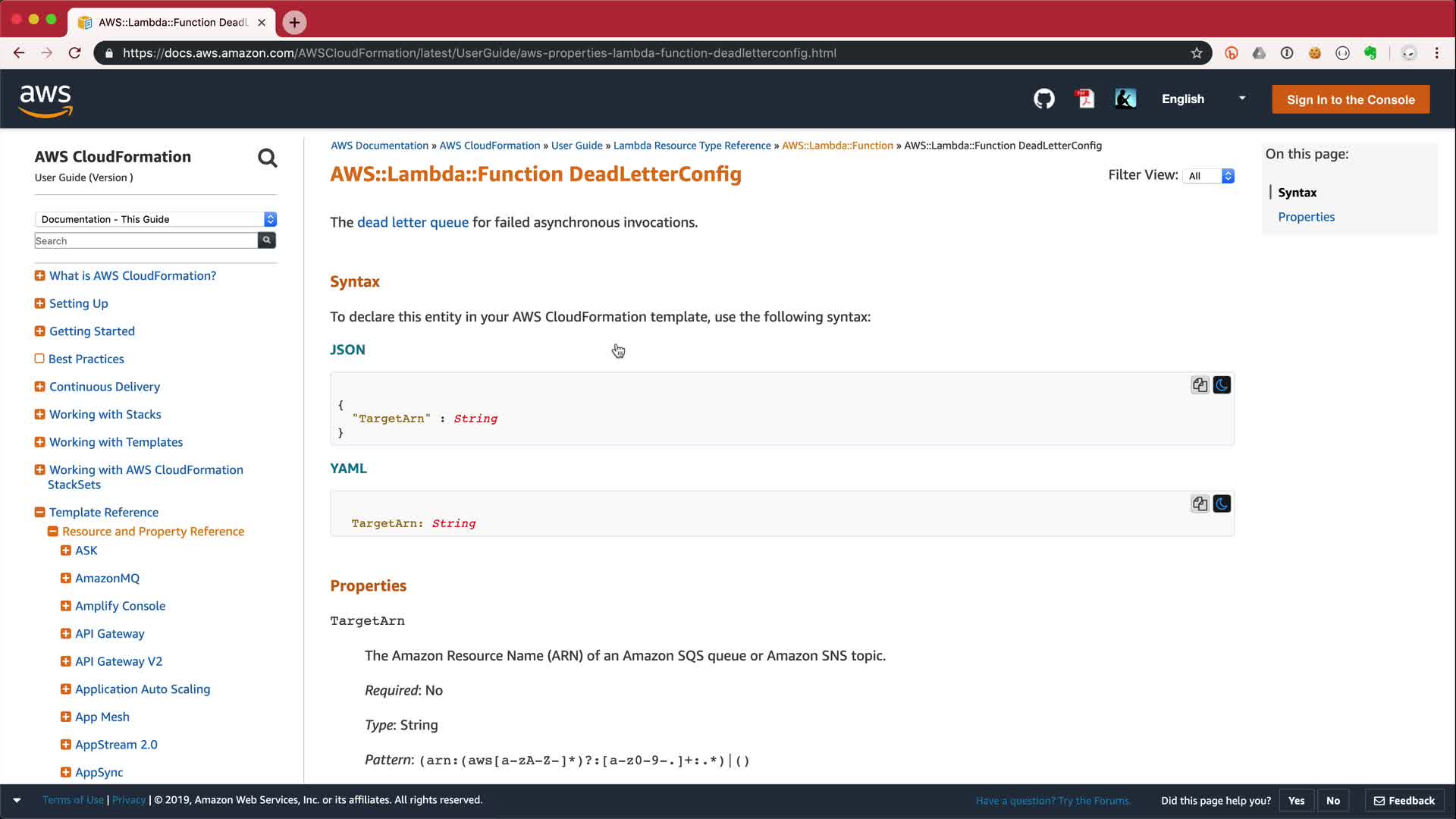This screenshot has width=1456, height=819.
Task: Collapse the Template Reference tree node
Action: point(40,513)
